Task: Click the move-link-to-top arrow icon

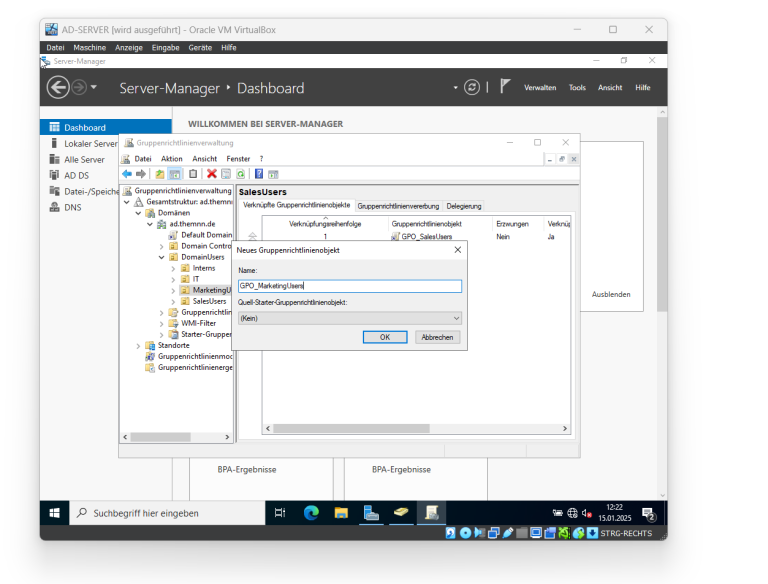Action: coord(252,236)
